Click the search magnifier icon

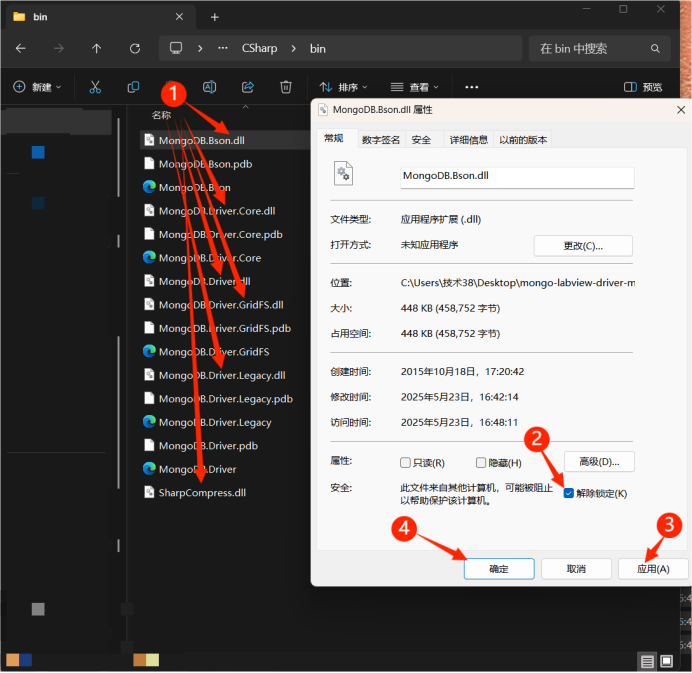(655, 49)
